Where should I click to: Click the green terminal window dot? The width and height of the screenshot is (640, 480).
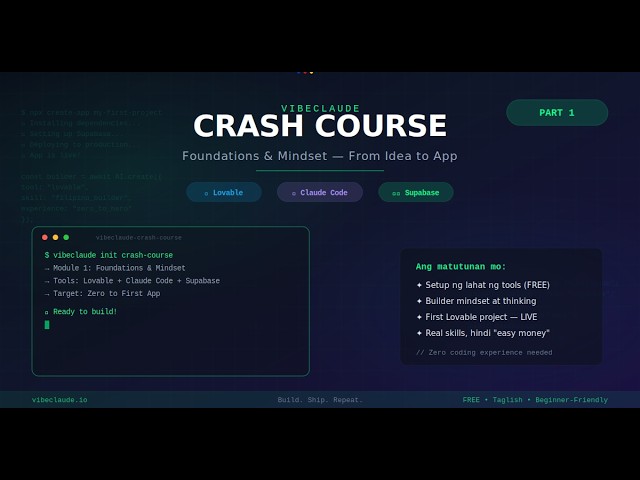click(x=66, y=237)
